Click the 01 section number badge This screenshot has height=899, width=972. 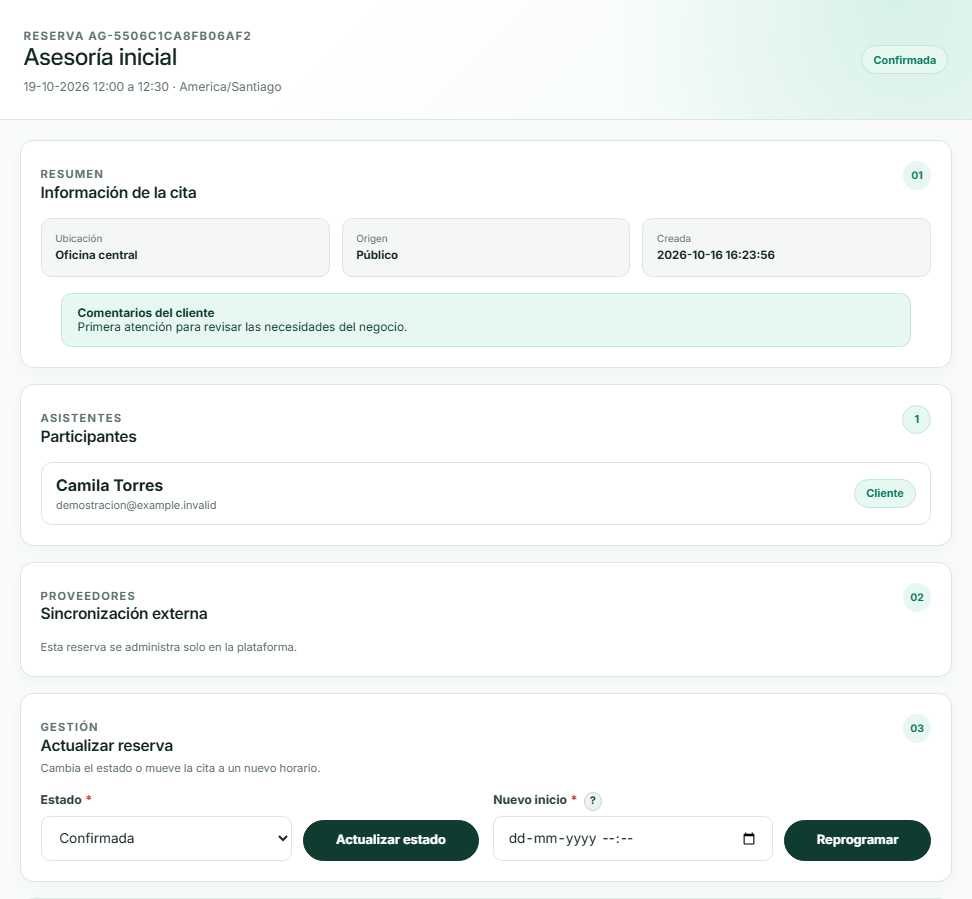coord(917,175)
